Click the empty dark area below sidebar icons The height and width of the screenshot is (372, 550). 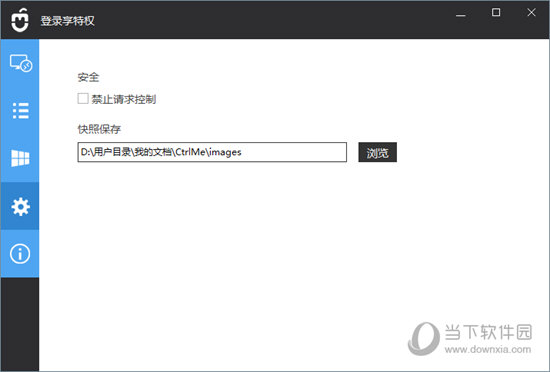click(x=20, y=324)
